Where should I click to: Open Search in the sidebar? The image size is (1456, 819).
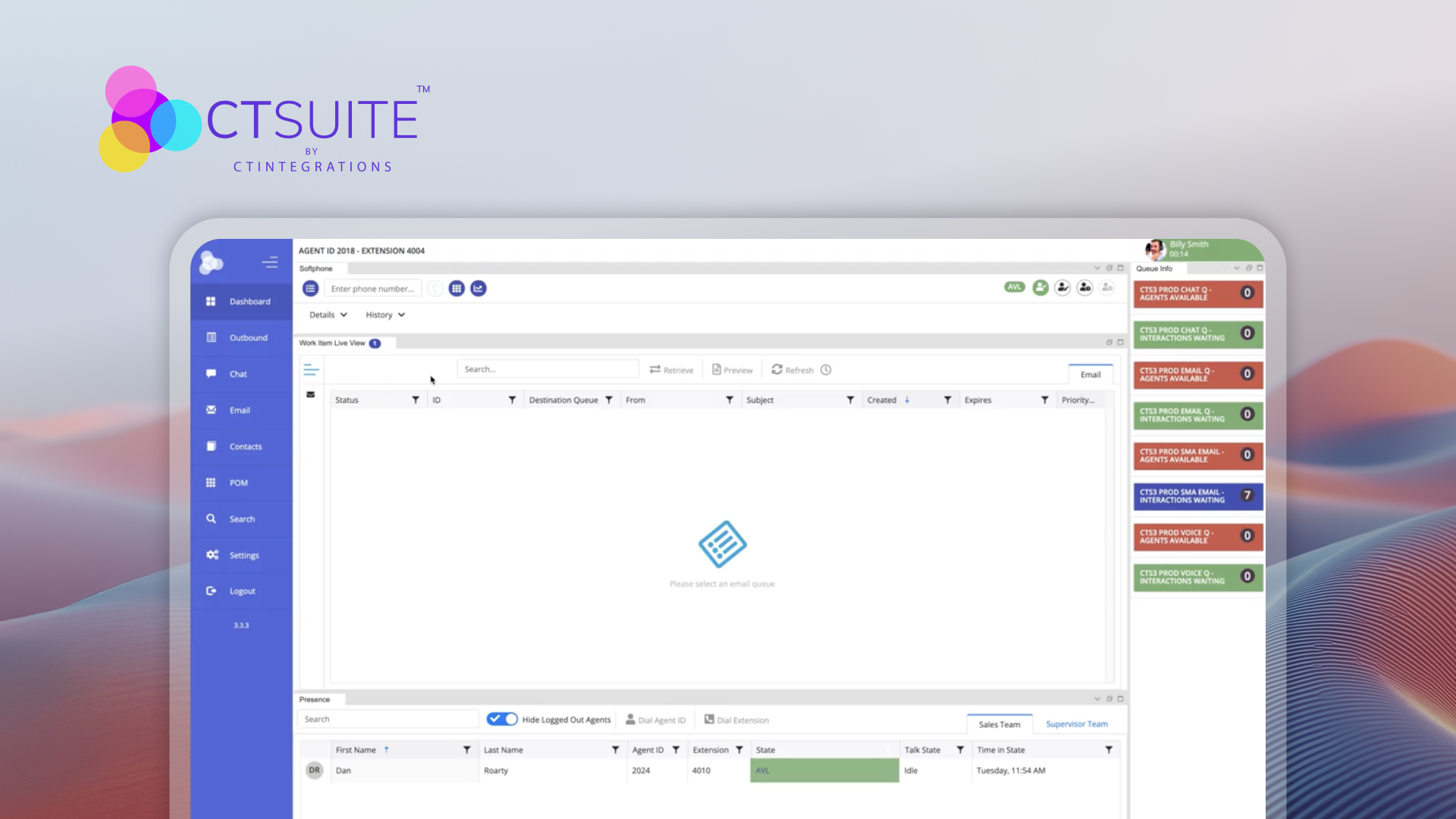pyautogui.click(x=241, y=519)
